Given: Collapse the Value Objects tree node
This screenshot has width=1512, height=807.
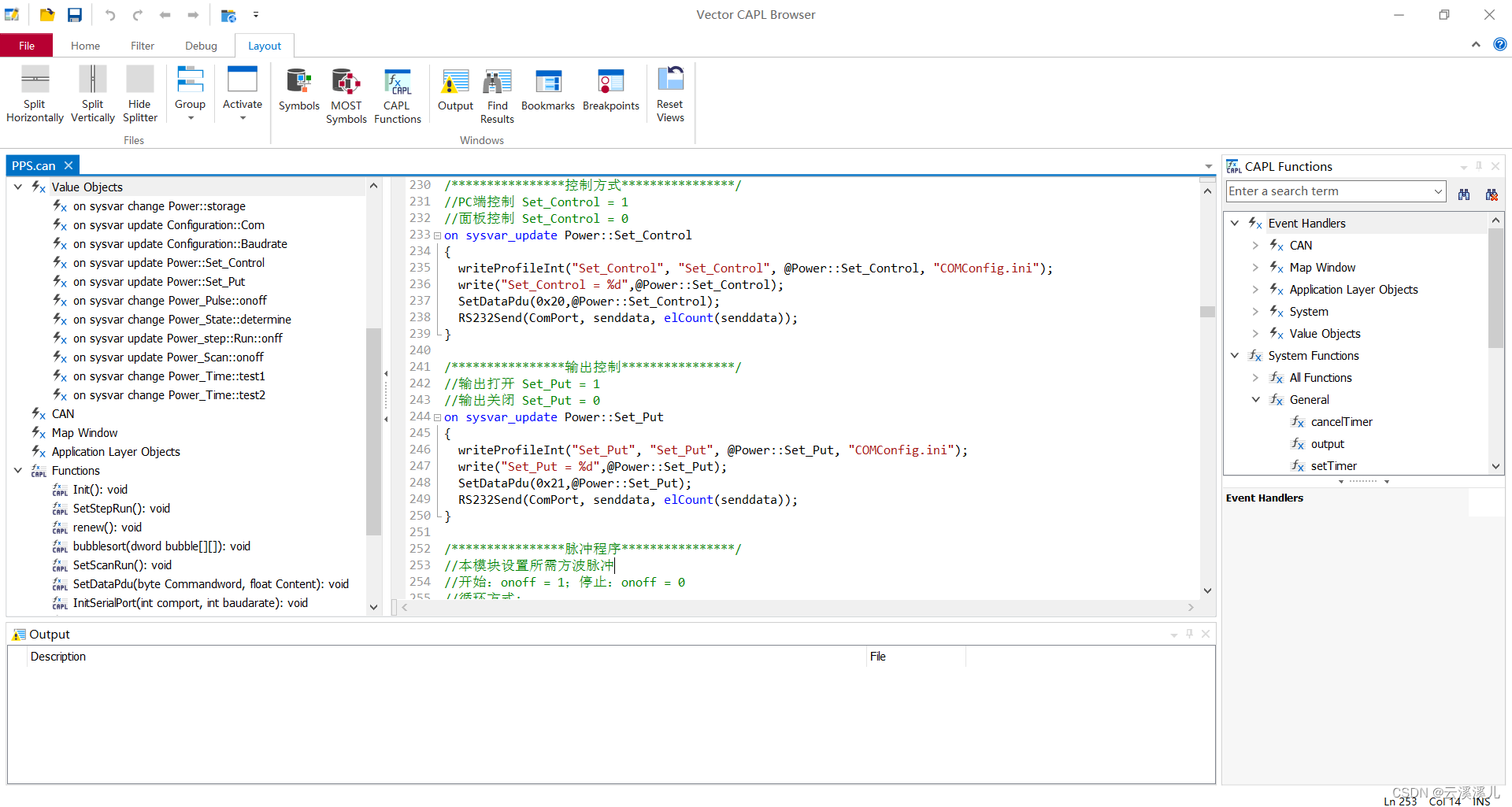Looking at the screenshot, I should (18, 187).
